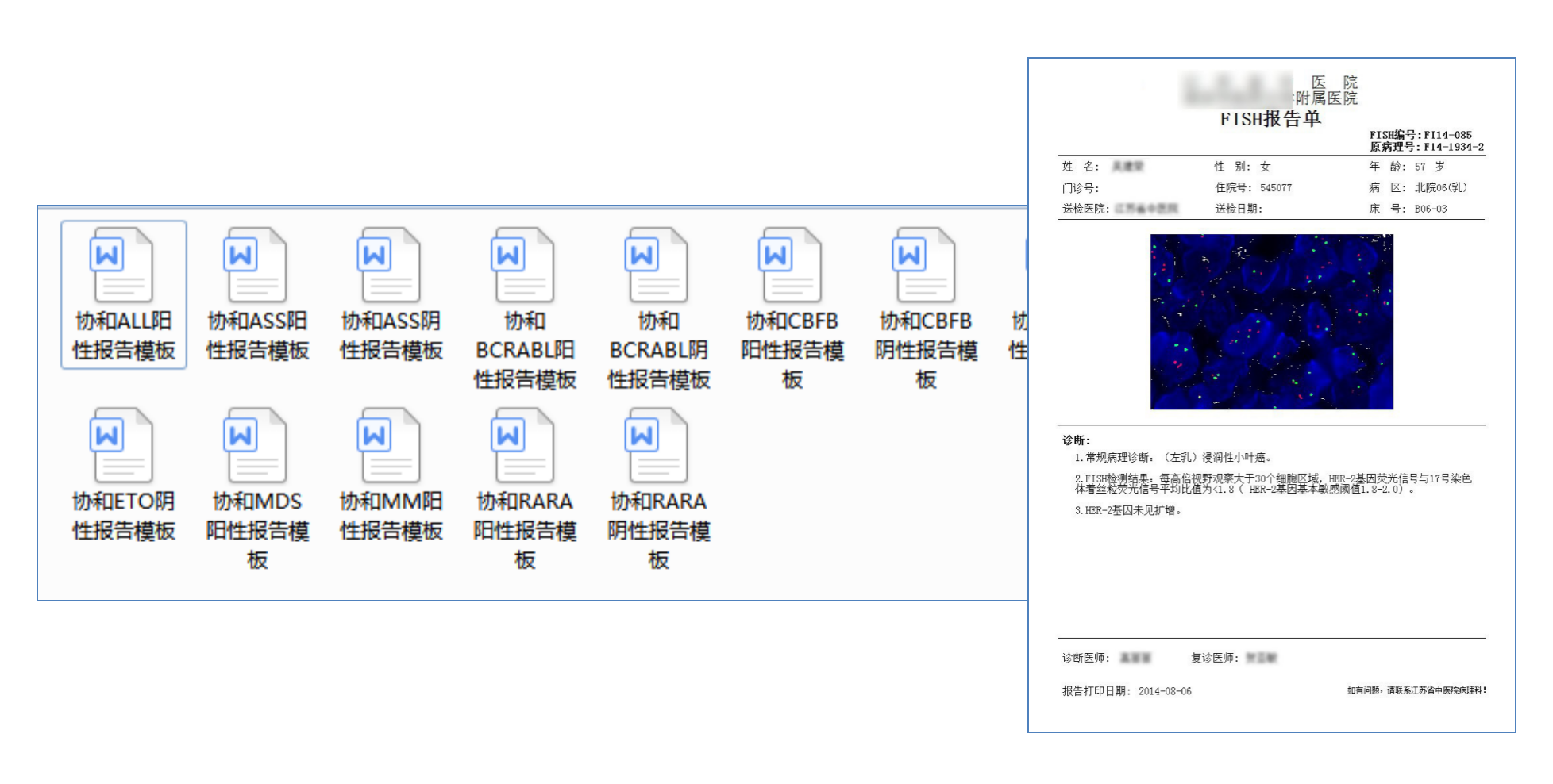Click the 诊断 section heading in report
The image size is (1553, 784).
1076,440
